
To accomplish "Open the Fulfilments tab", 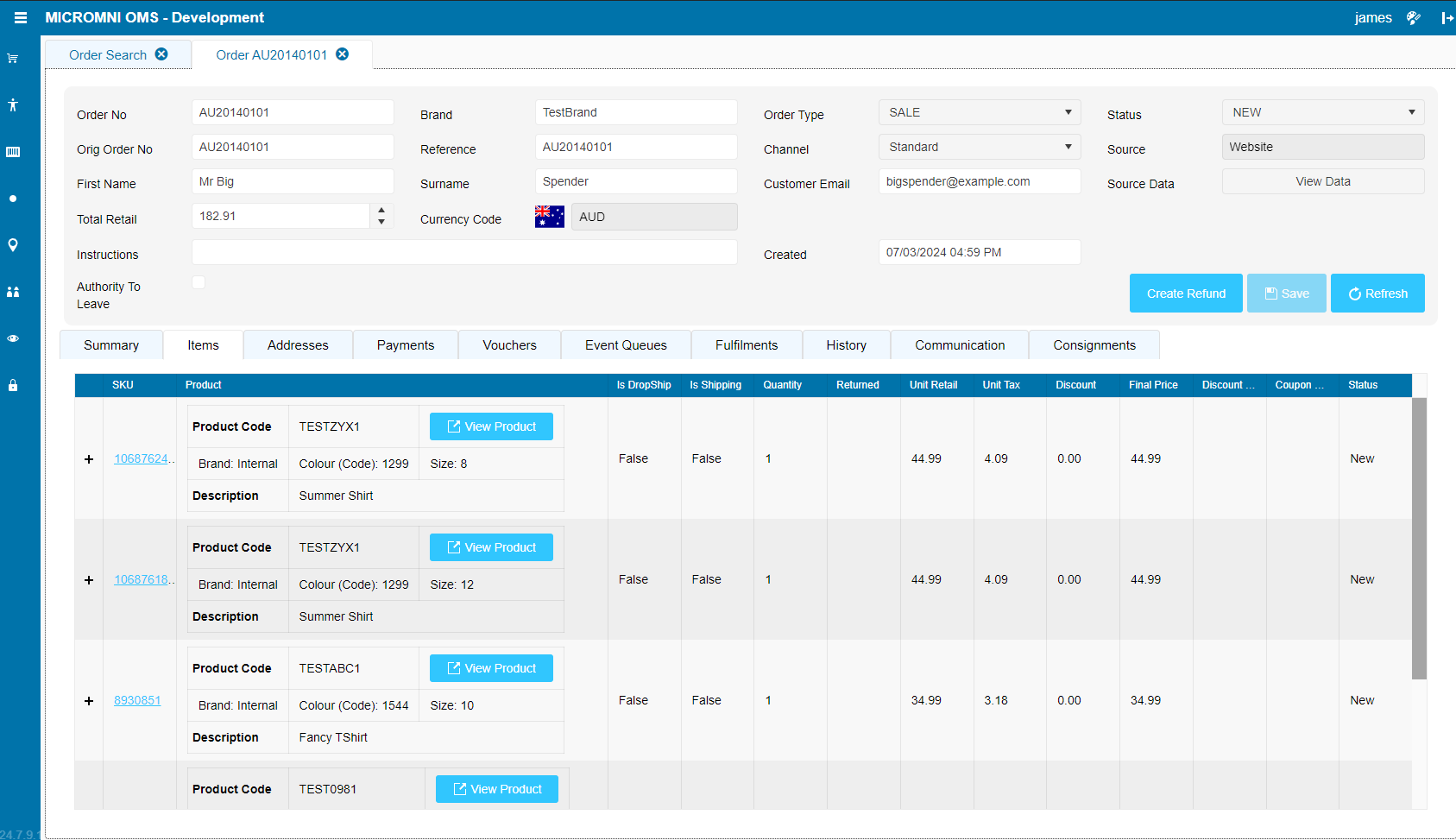I will click(747, 345).
